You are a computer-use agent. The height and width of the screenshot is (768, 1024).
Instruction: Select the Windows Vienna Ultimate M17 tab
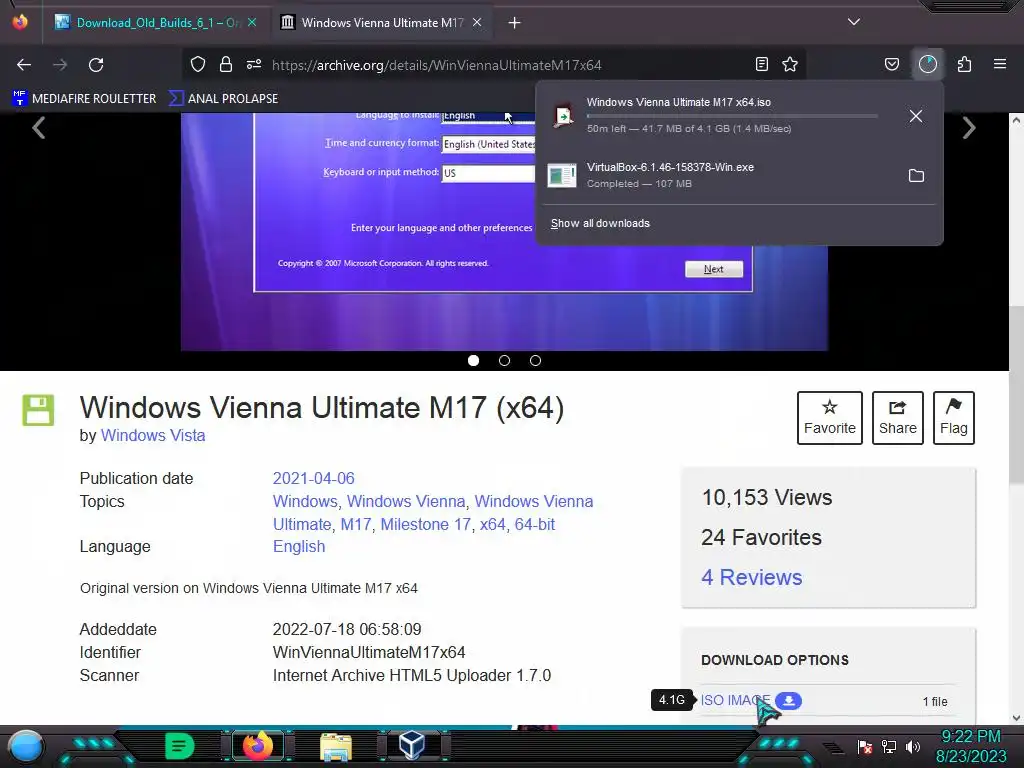(x=382, y=23)
